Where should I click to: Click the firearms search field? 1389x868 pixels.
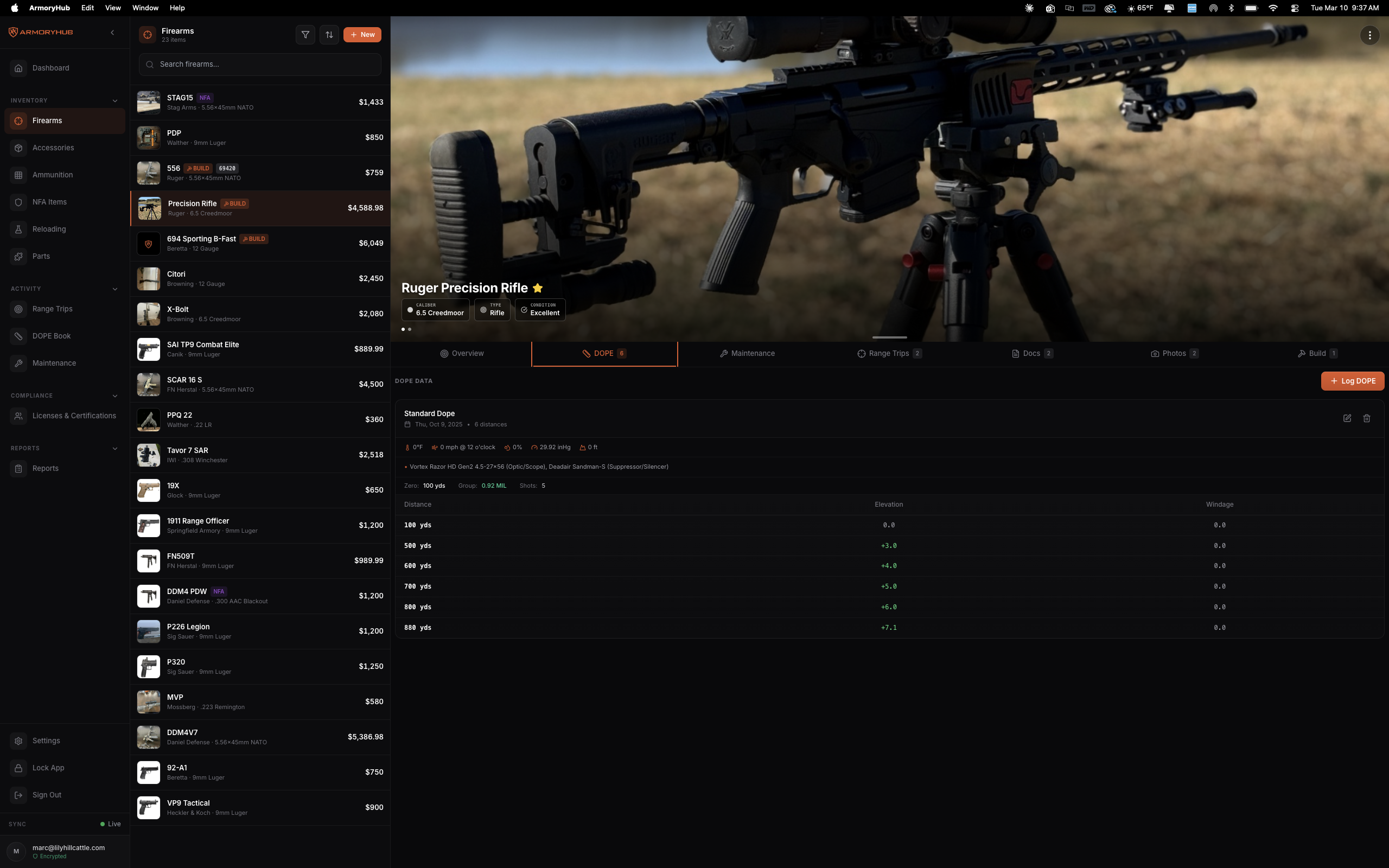[259, 65]
